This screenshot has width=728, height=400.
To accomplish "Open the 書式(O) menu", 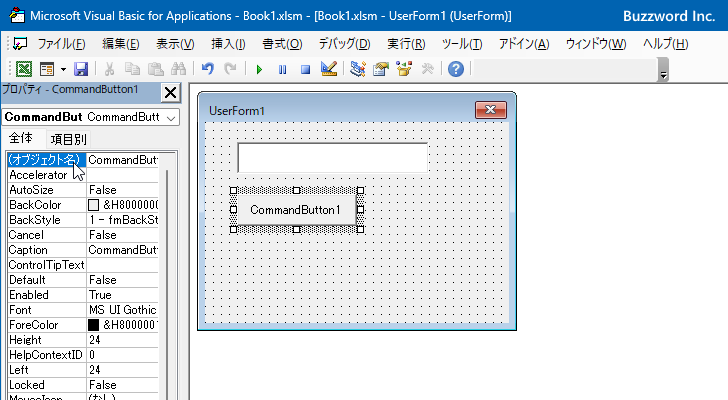I will coord(282,44).
